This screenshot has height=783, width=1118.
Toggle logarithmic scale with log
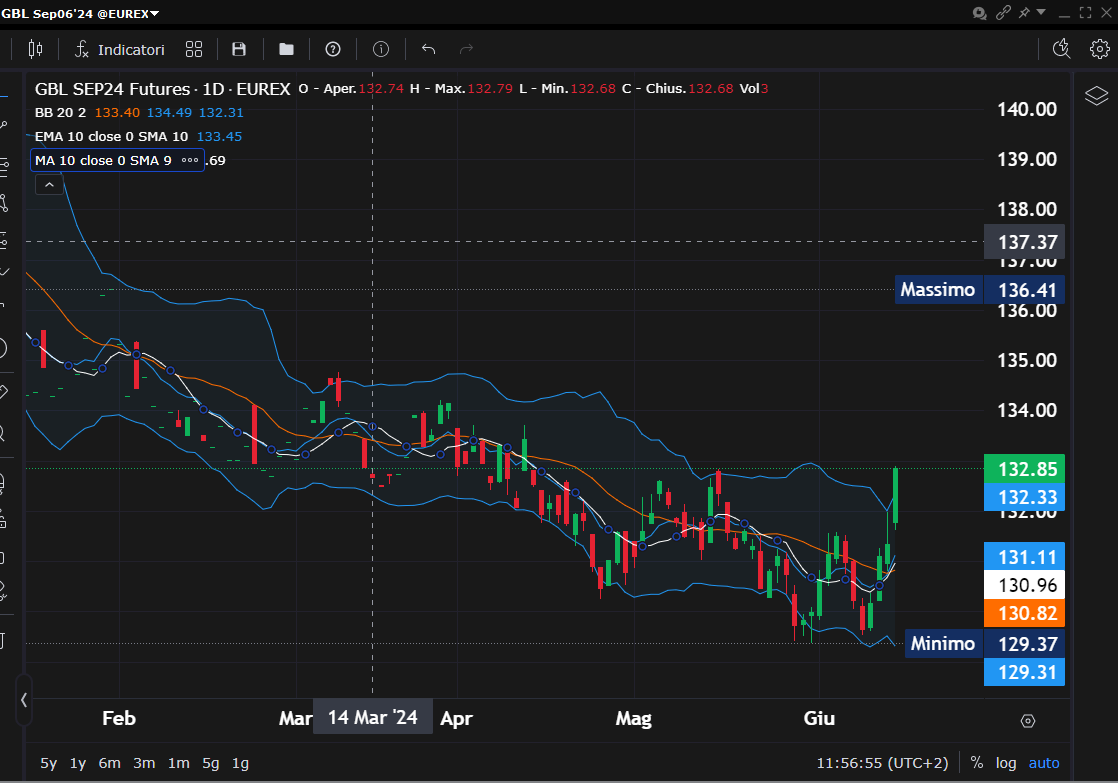pos(1005,763)
